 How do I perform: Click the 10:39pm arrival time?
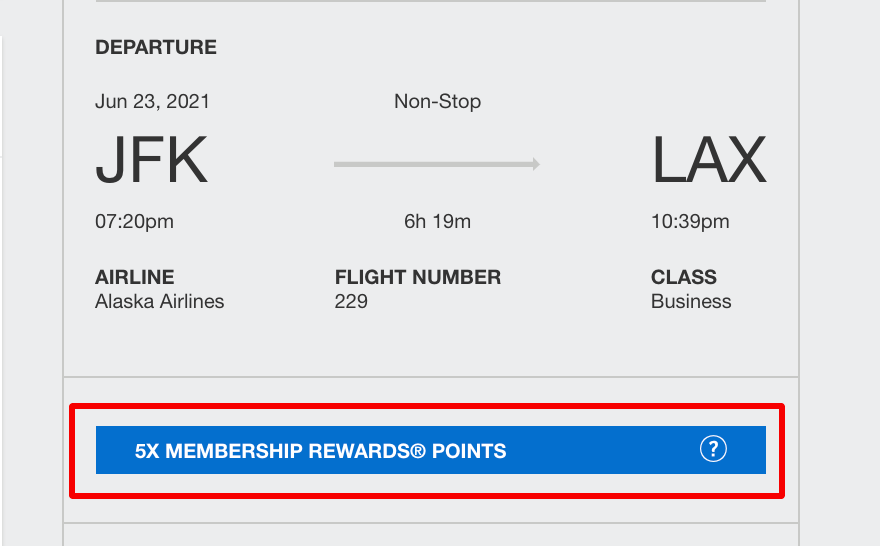(690, 222)
